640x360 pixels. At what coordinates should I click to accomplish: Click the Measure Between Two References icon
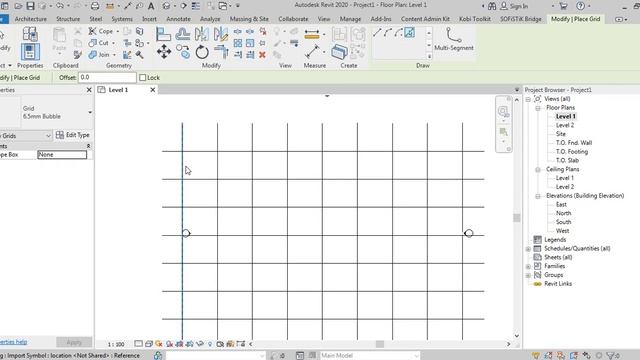(312, 52)
